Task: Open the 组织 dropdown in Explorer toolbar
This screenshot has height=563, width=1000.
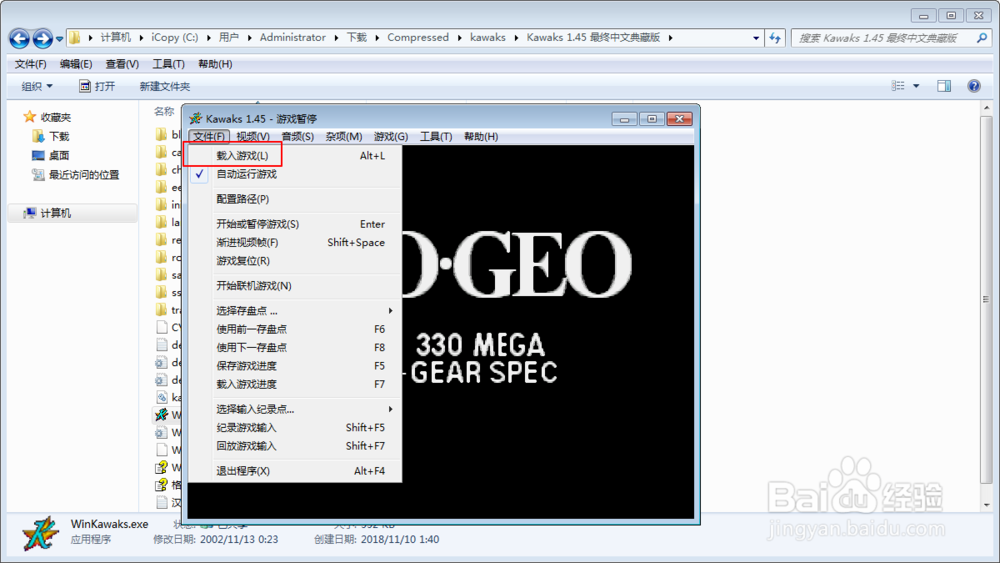Action: click(x=37, y=86)
